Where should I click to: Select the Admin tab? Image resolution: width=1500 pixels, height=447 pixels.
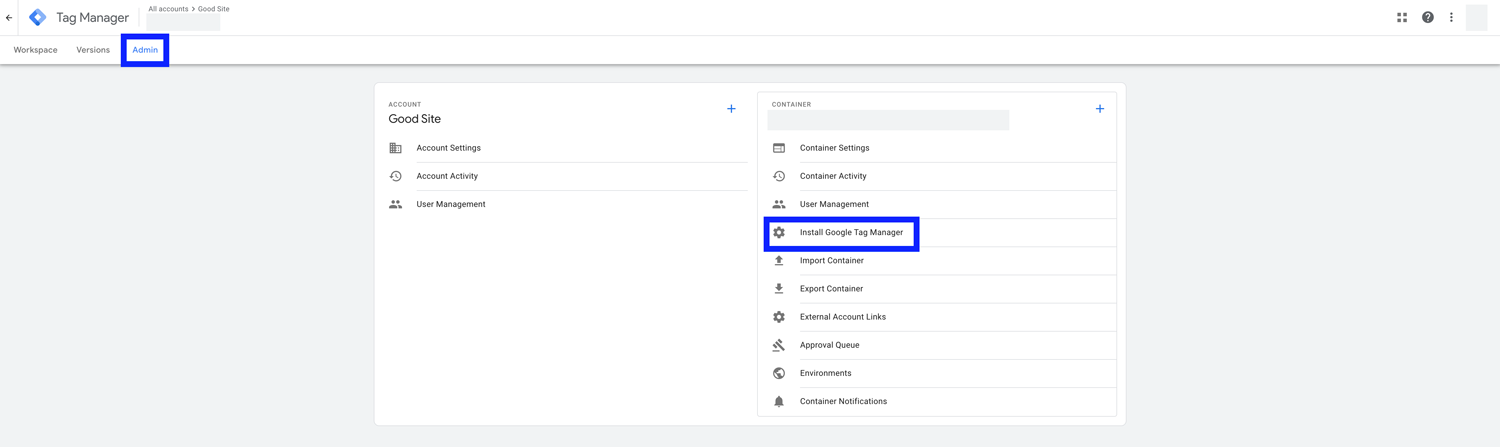[x=145, y=50]
